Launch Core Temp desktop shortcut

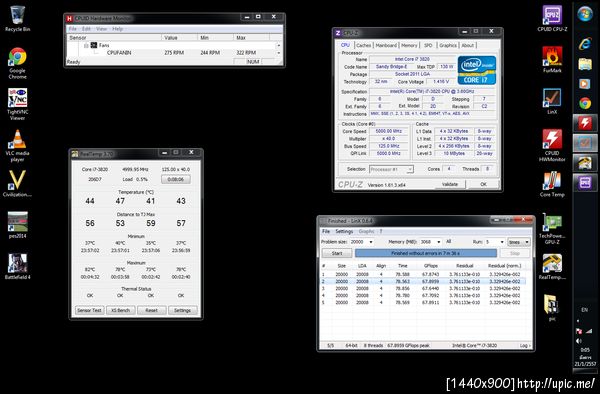552,184
